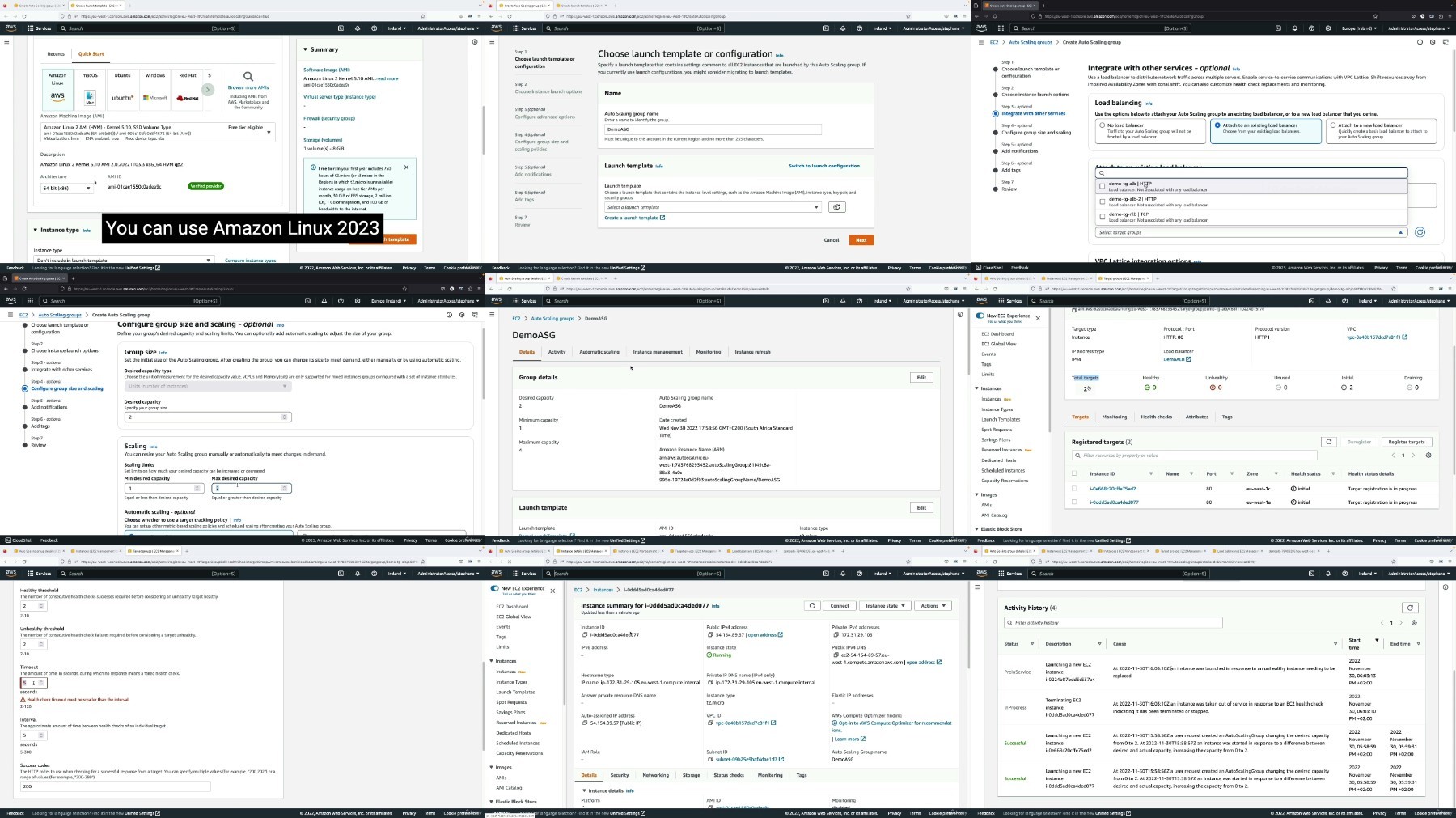Focus the Filter activity history search box
1456x818 pixels.
pyautogui.click(x=1113, y=623)
